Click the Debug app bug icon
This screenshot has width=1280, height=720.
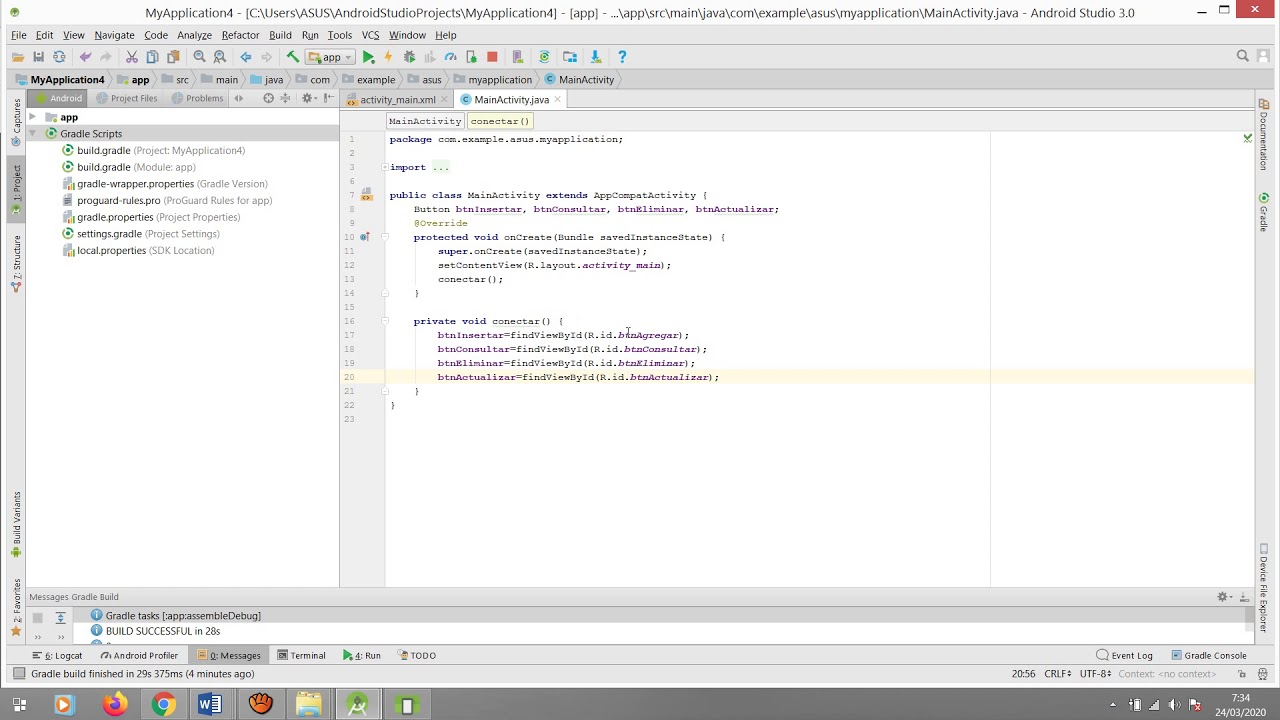[x=409, y=57]
